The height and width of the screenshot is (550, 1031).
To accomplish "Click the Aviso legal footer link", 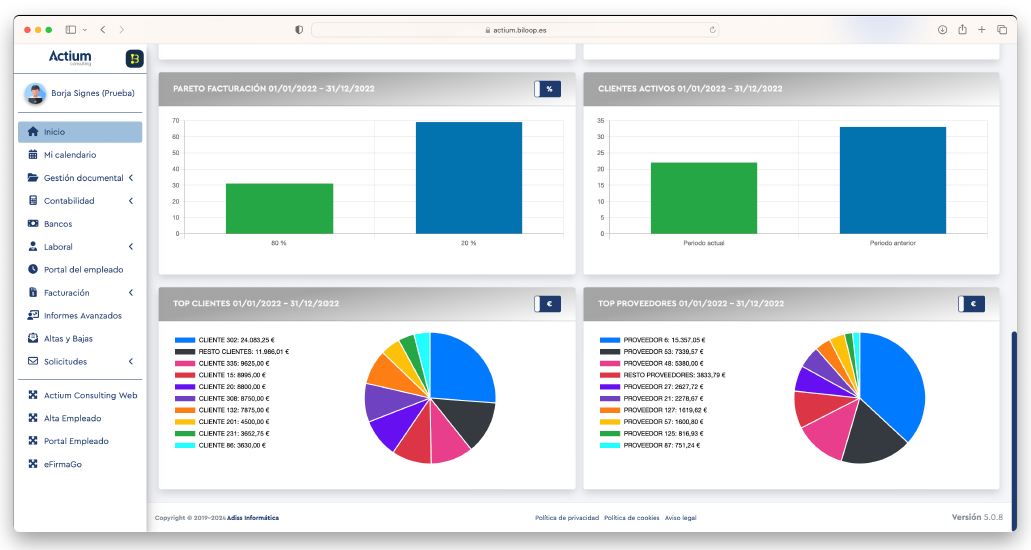I will click(x=680, y=518).
